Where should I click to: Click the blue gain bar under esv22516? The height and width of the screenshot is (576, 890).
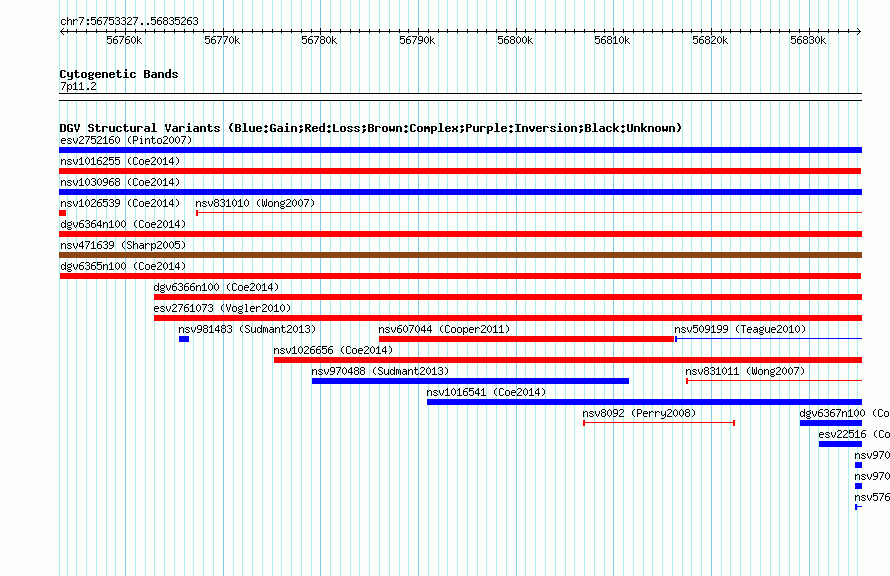[x=841, y=444]
